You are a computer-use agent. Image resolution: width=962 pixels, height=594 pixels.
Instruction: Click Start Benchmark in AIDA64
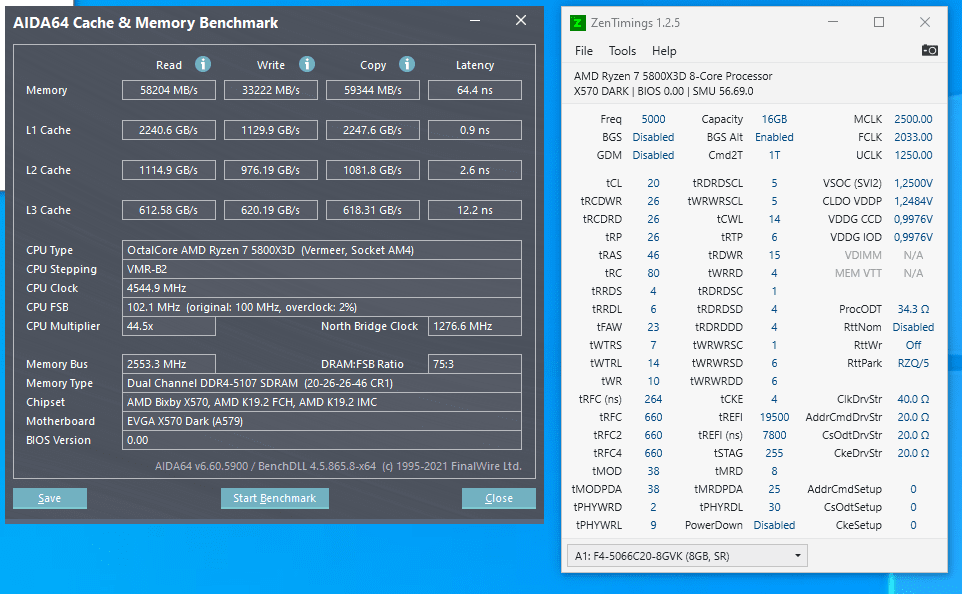tap(274, 498)
